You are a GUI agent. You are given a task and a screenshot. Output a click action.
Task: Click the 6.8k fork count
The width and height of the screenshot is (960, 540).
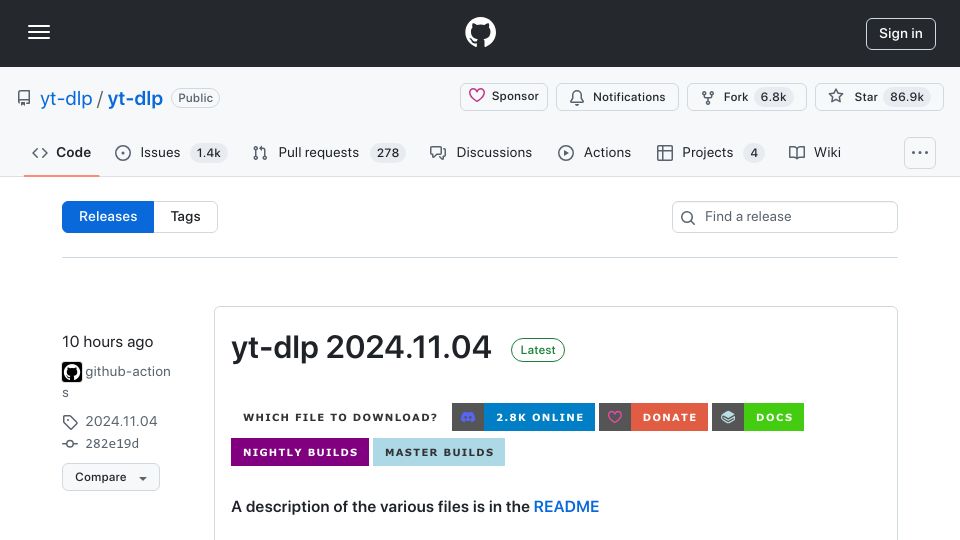[x=773, y=97]
